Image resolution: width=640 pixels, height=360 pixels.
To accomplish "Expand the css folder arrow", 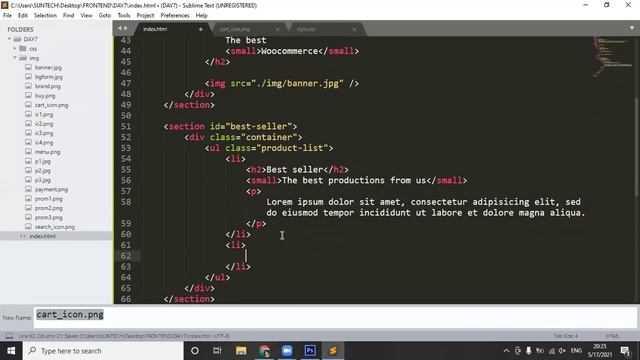I will pyautogui.click(x=15, y=49).
